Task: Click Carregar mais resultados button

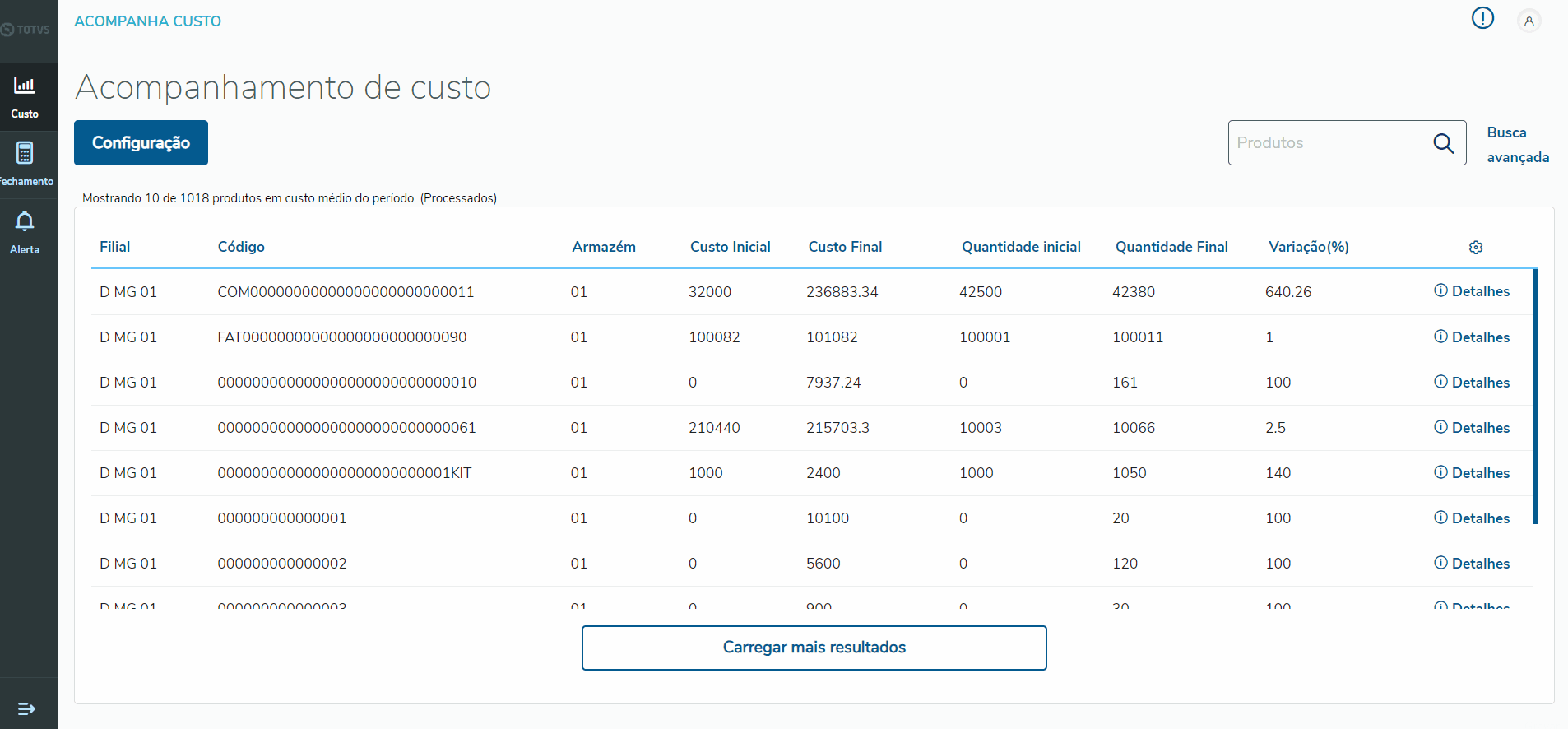Action: 814,648
